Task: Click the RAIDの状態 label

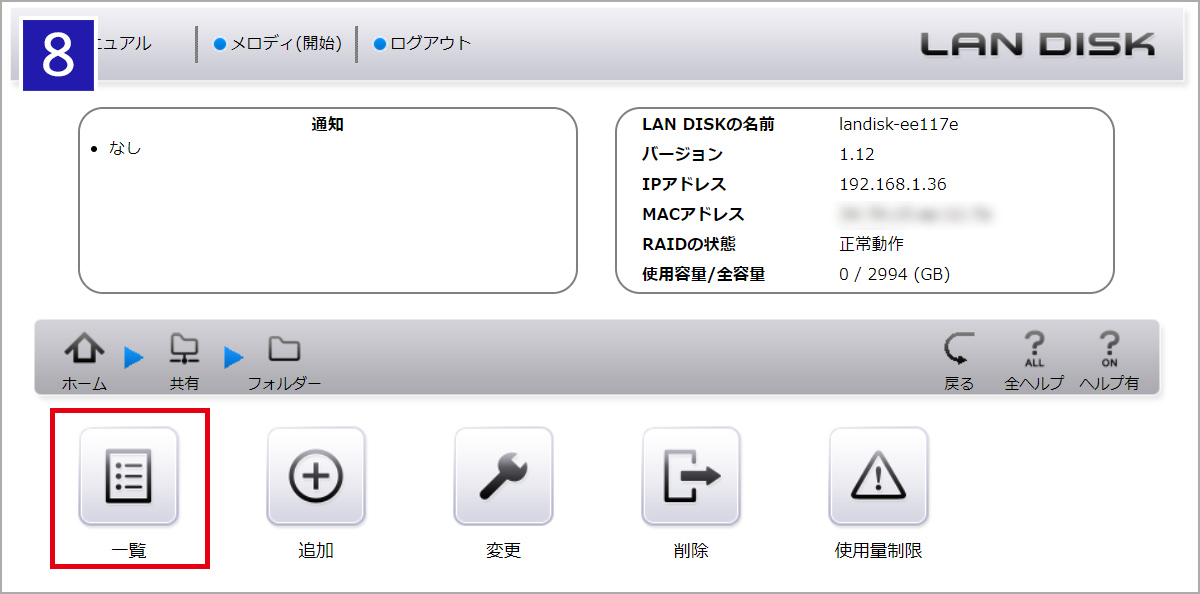Action: [688, 244]
